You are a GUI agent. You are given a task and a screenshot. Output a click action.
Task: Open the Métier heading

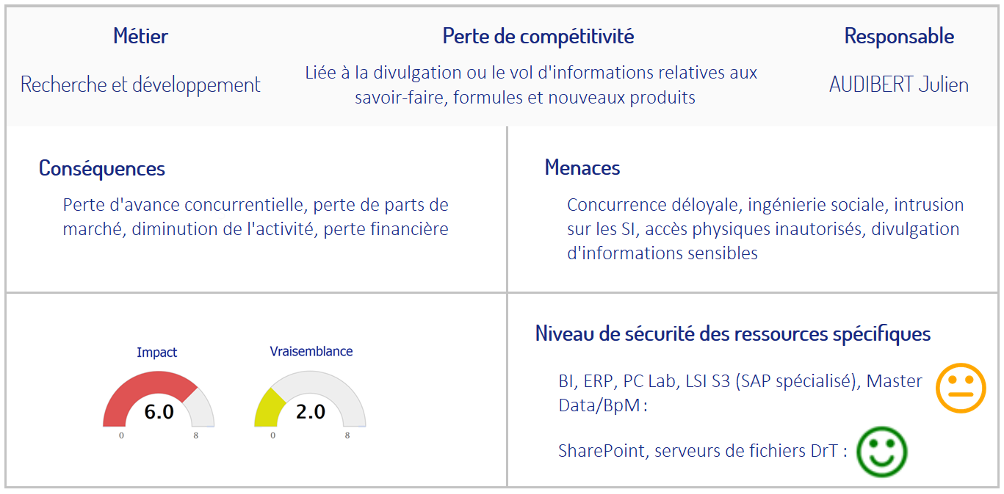141,36
